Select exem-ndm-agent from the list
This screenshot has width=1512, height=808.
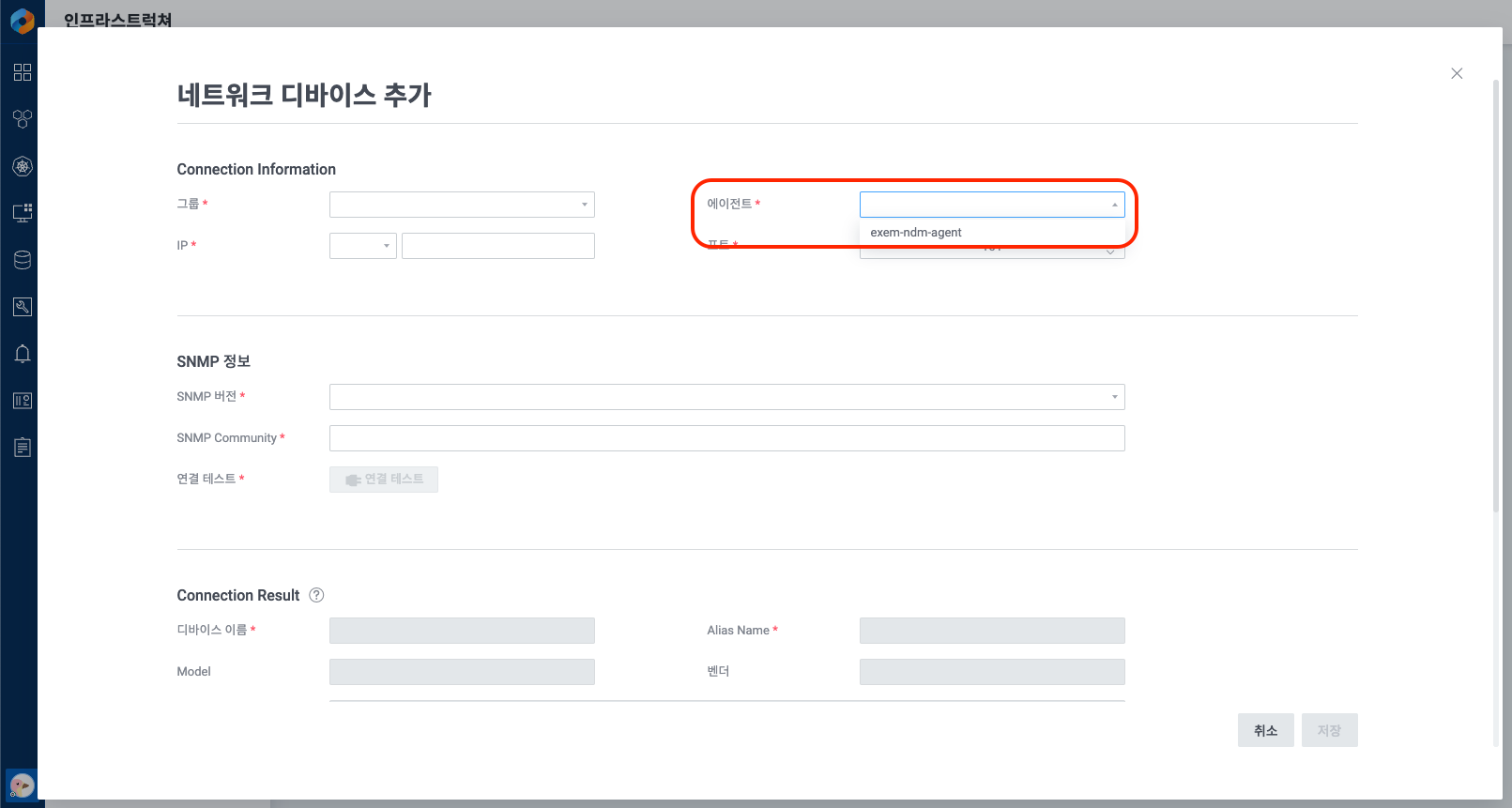click(916, 233)
